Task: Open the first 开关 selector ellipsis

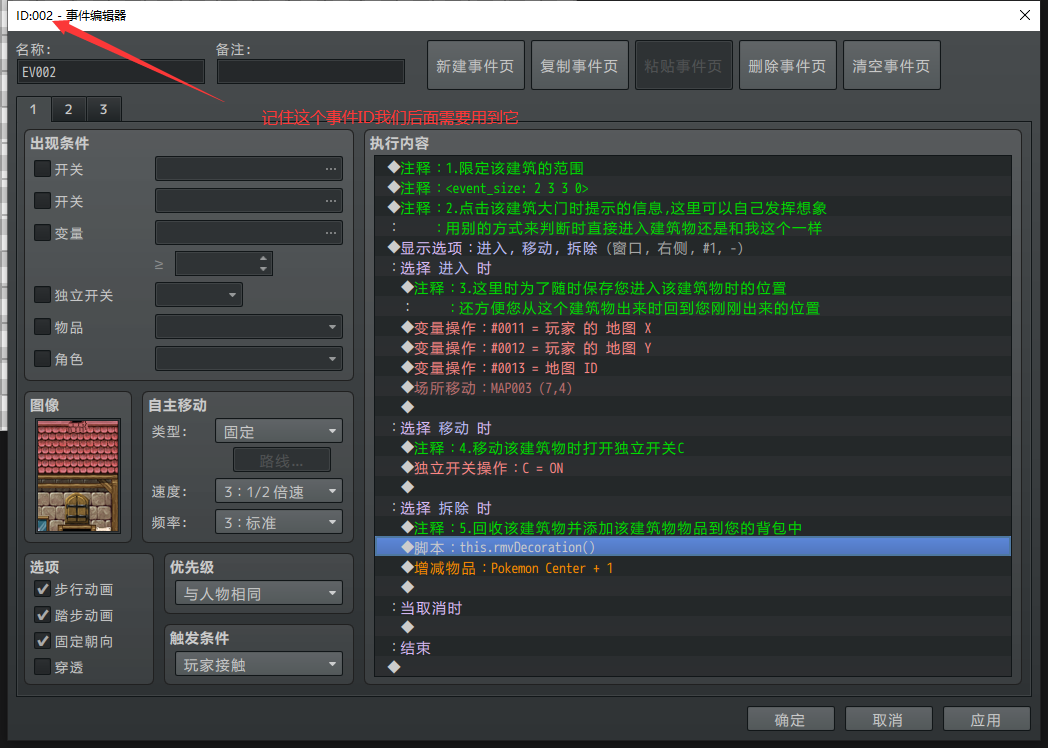Action: pyautogui.click(x=330, y=169)
